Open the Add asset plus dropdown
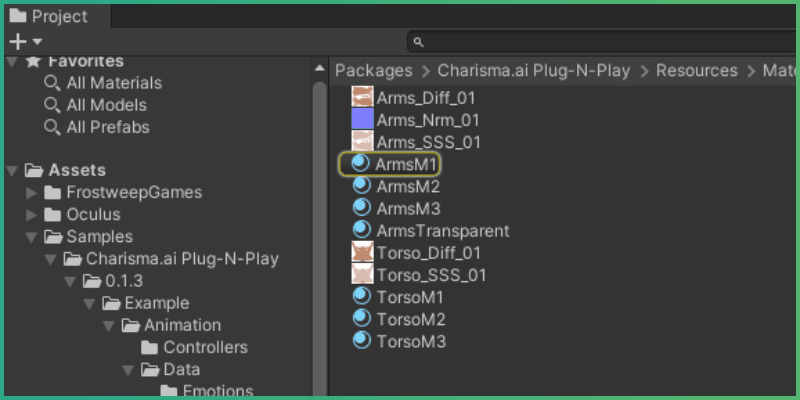The image size is (800, 400). tap(25, 41)
